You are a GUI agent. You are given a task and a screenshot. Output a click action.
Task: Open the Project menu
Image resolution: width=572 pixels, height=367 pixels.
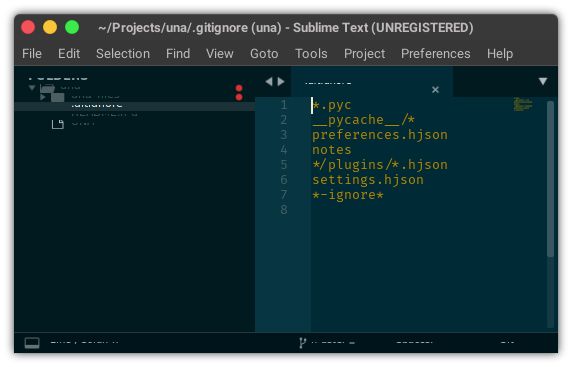(x=364, y=54)
